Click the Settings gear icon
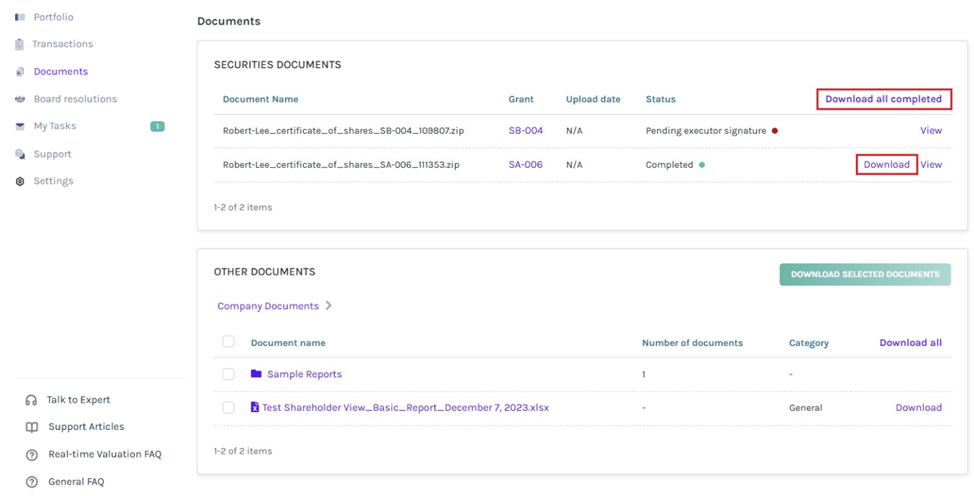The width and height of the screenshot is (974, 496). point(20,181)
